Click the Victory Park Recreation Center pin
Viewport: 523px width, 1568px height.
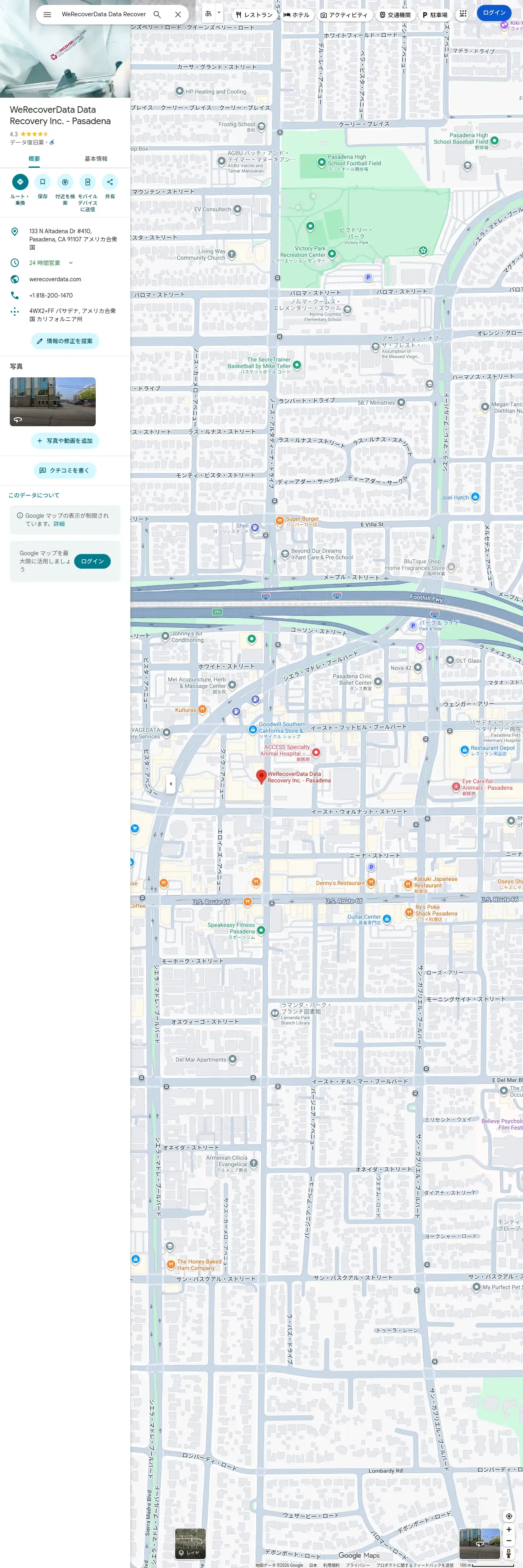(x=332, y=253)
